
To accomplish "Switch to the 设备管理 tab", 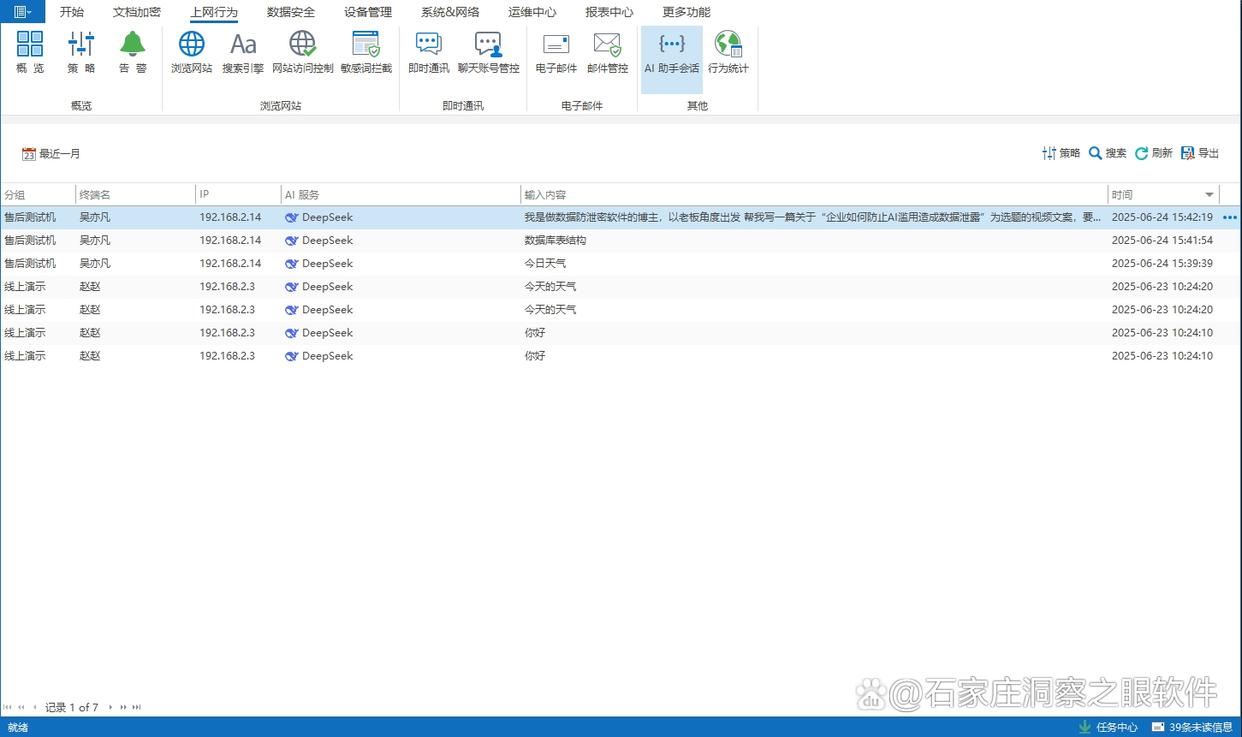I will tap(368, 12).
